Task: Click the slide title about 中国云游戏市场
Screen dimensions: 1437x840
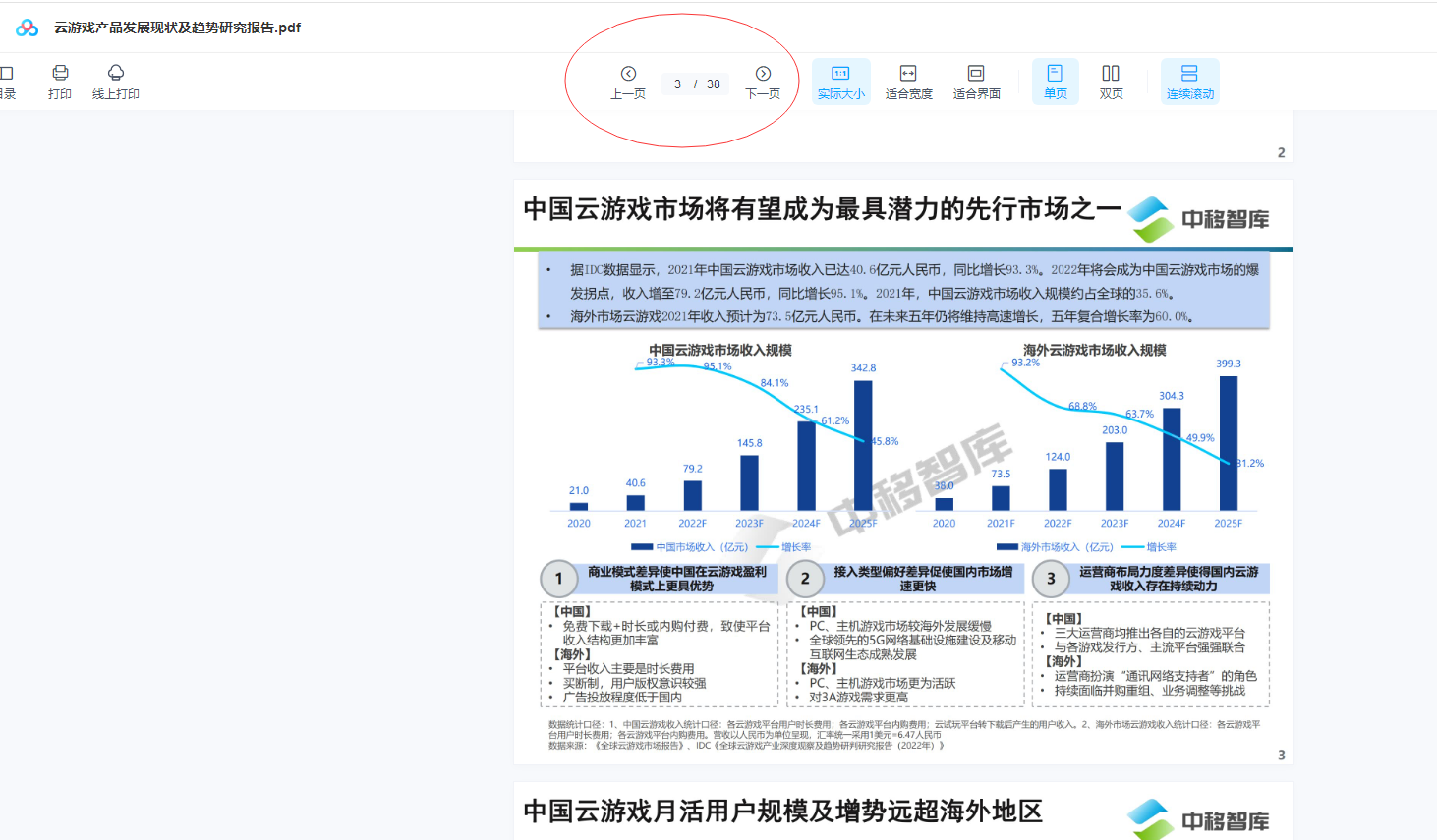Action: coord(822,209)
